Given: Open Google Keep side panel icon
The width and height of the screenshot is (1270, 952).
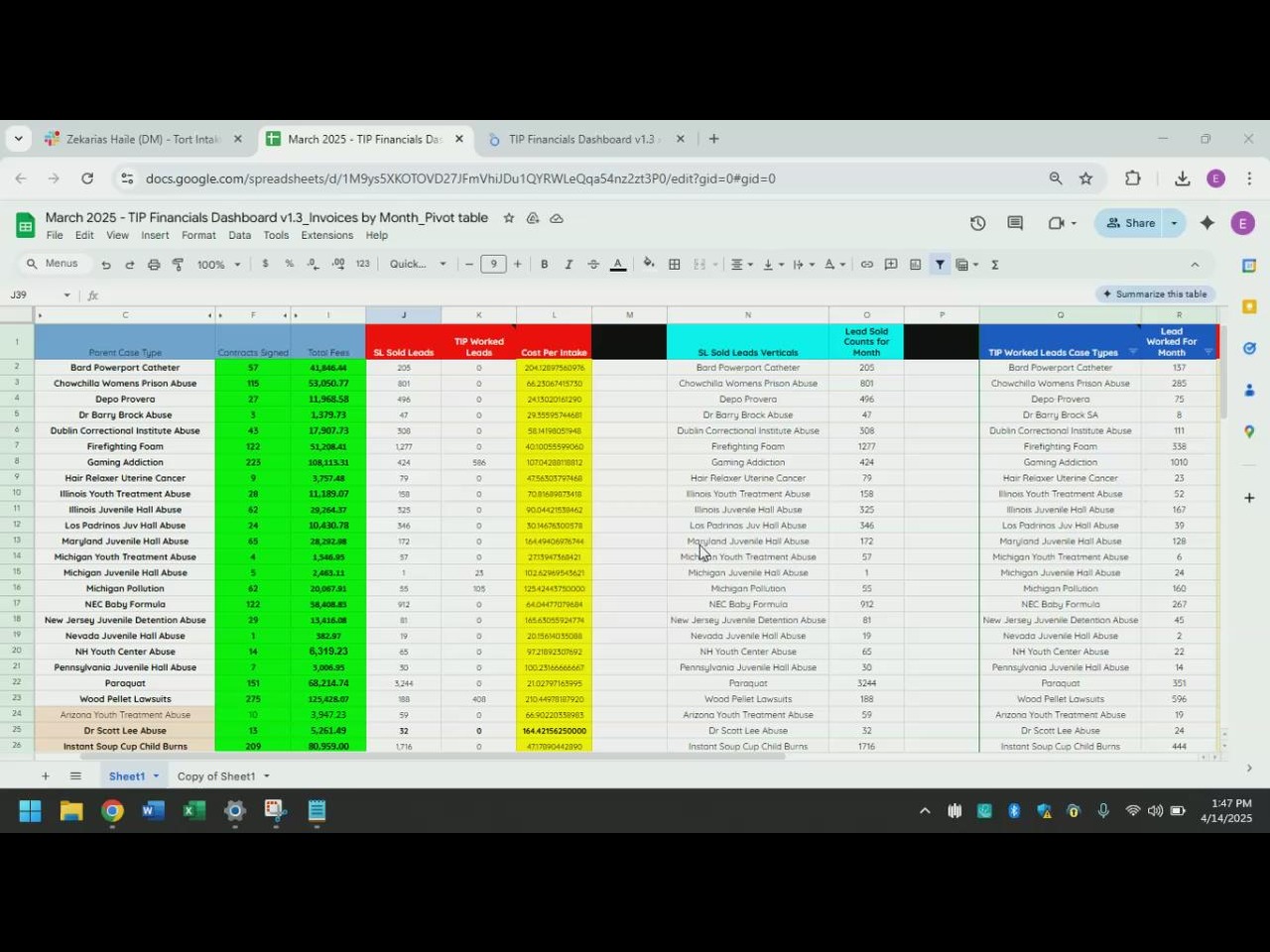Looking at the screenshot, I should 1249,307.
